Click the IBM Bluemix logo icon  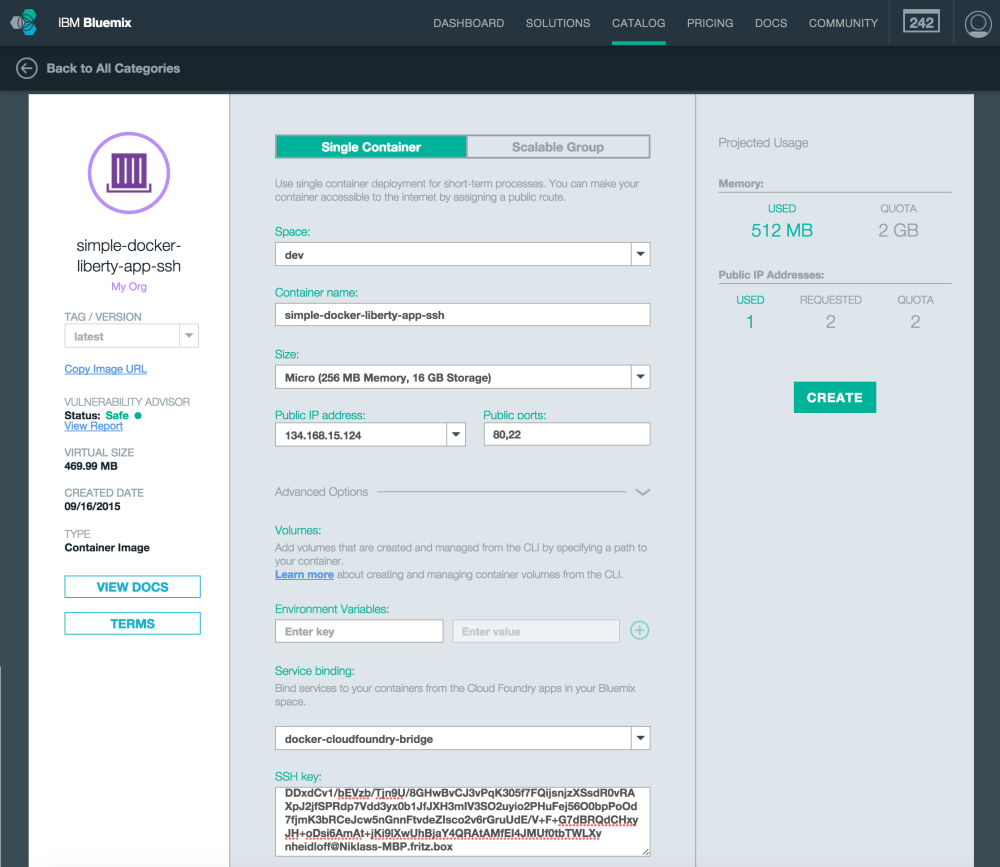(x=24, y=23)
